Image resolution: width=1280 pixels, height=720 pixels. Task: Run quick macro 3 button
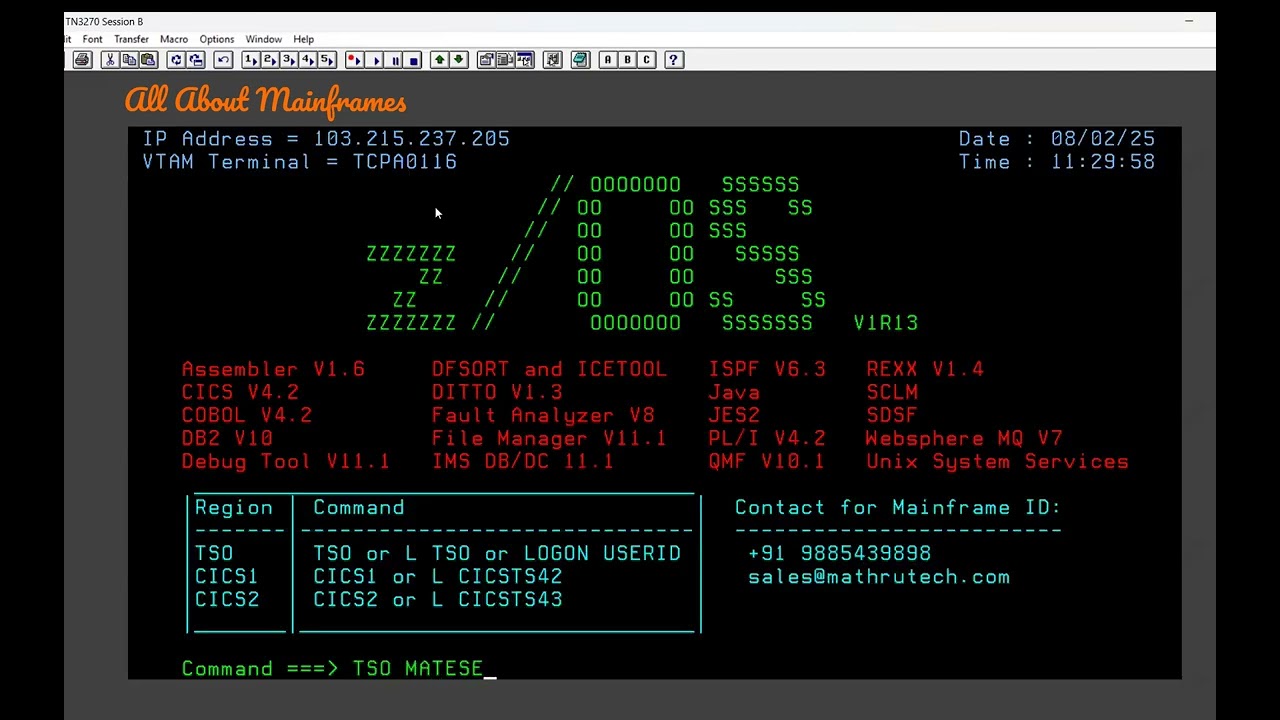pyautogui.click(x=289, y=60)
